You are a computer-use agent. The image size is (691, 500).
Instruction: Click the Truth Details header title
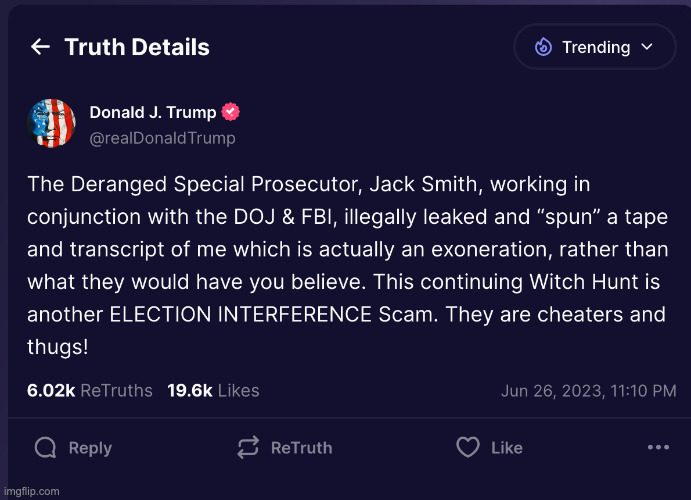tap(137, 47)
